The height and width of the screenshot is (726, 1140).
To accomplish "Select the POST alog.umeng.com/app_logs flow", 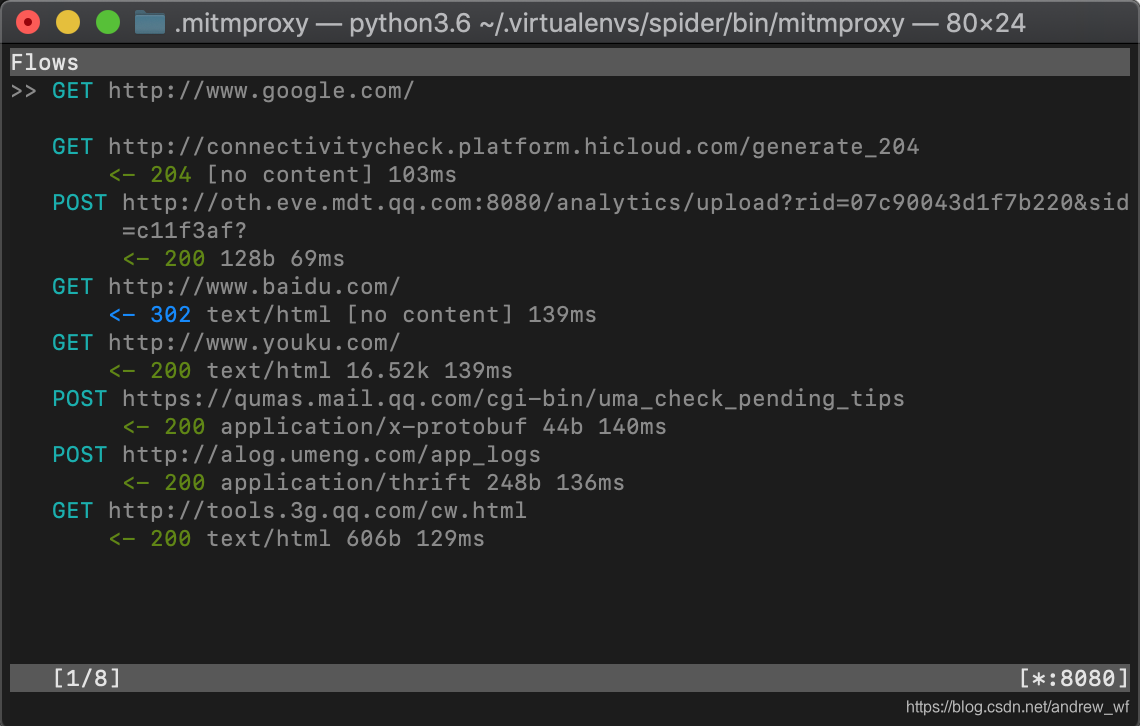I will coord(297,454).
